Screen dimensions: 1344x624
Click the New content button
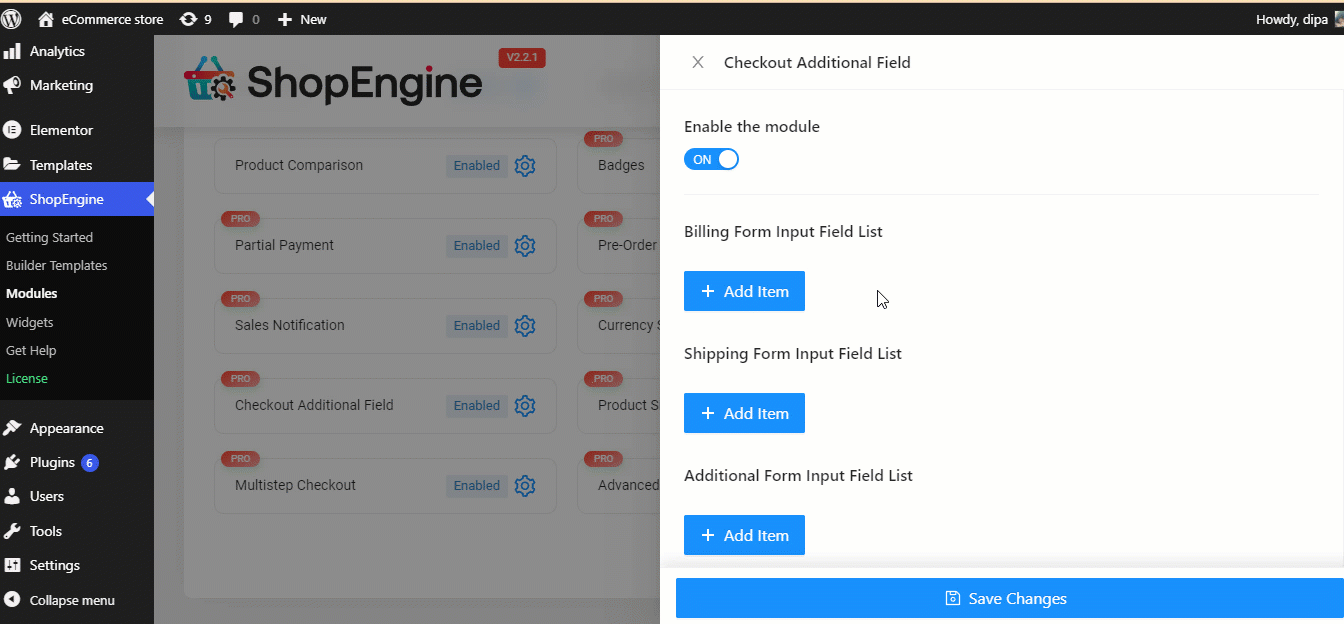click(301, 19)
